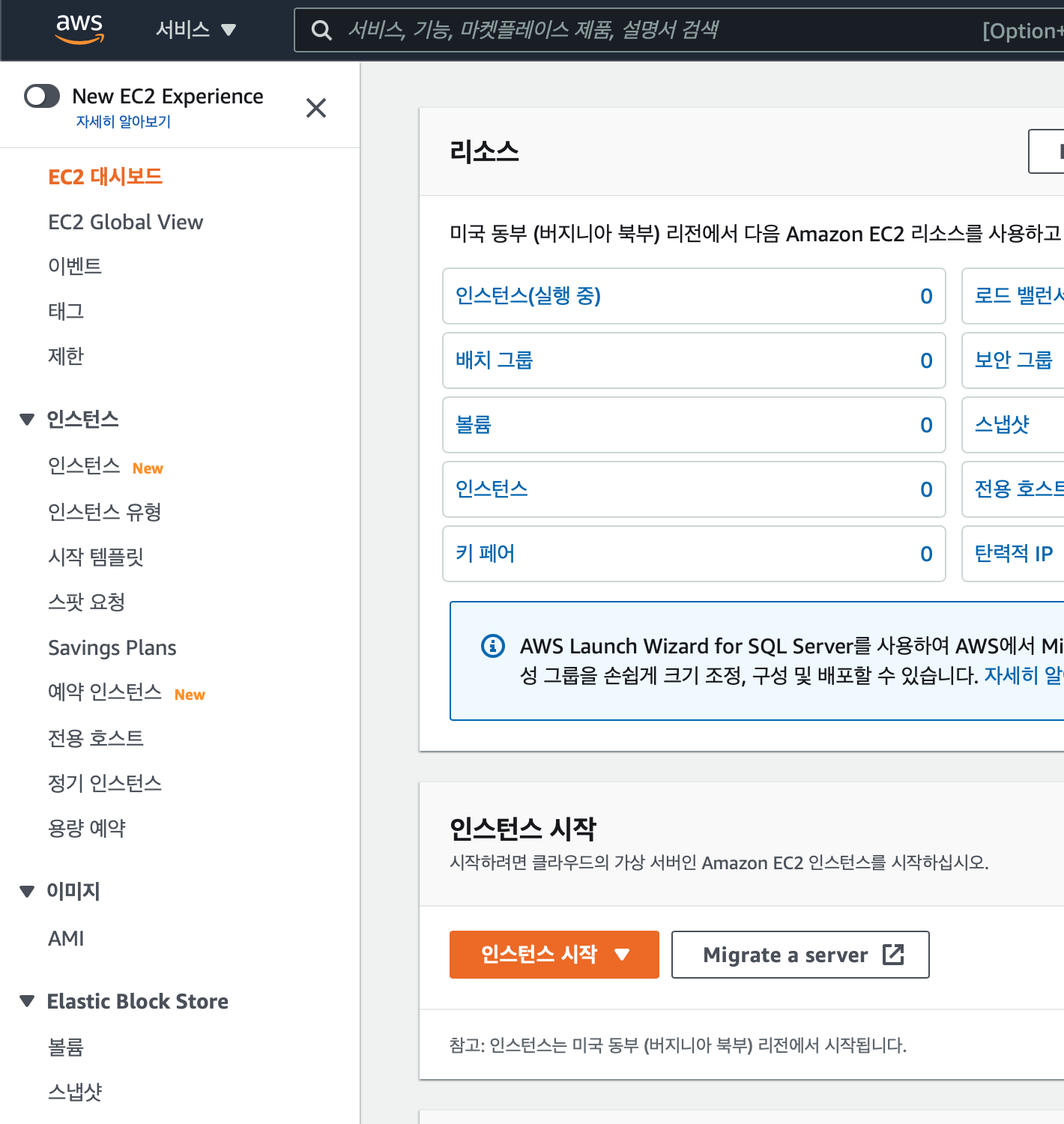Click the 0 count for 키 페어

pos(927,555)
